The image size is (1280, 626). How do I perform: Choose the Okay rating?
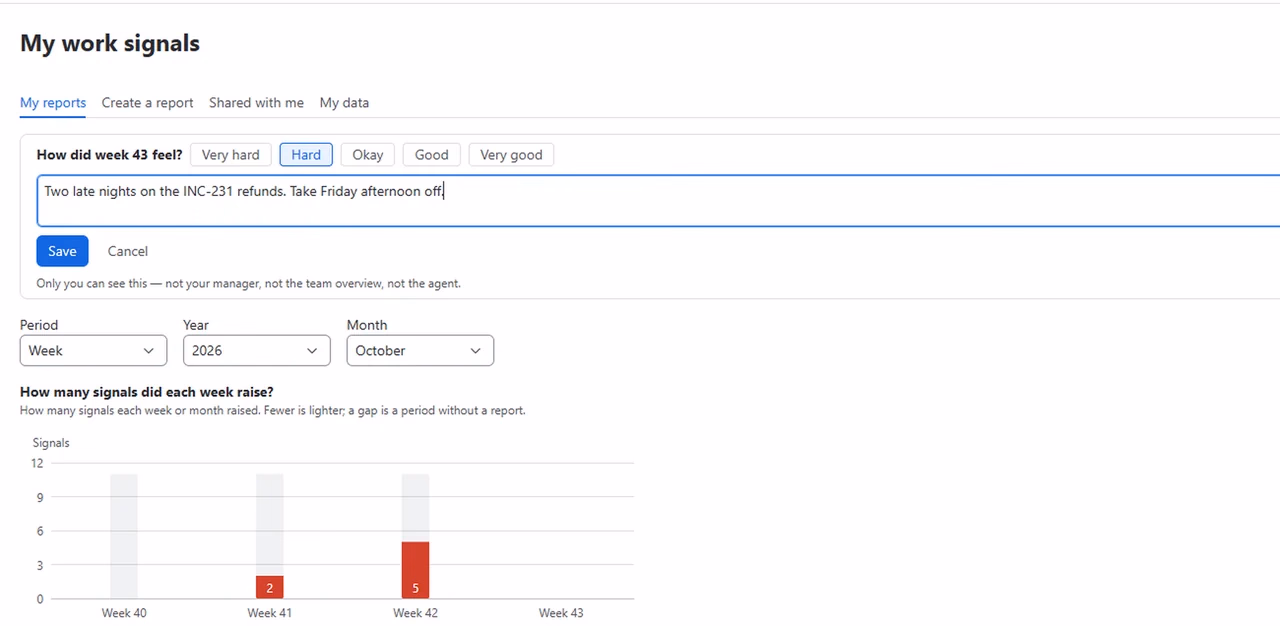click(x=368, y=155)
